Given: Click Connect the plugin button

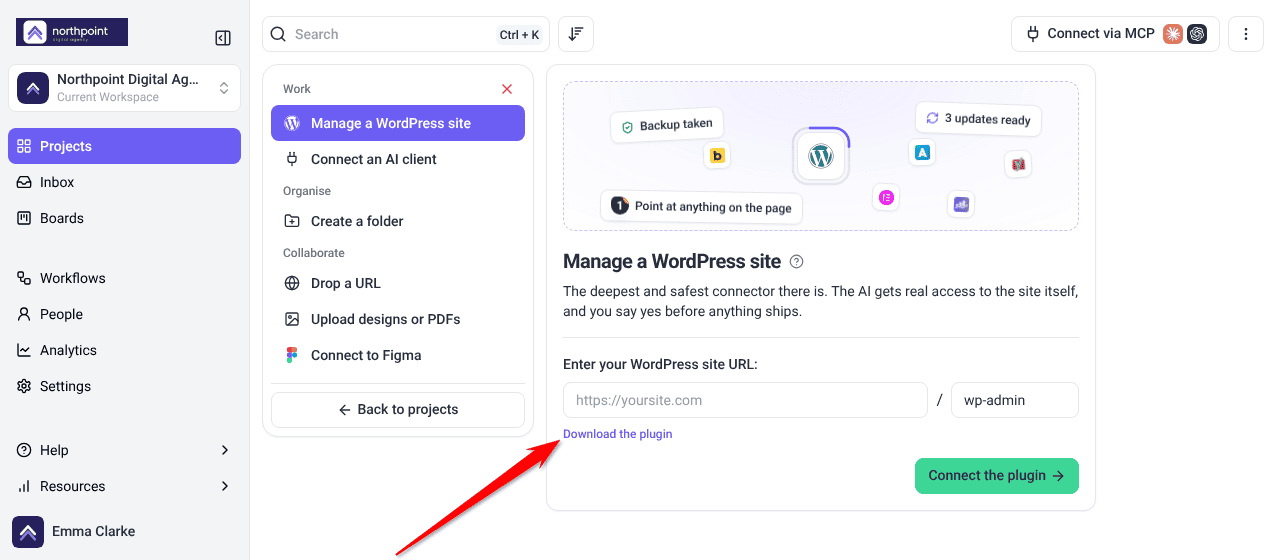Looking at the screenshot, I should 997,476.
